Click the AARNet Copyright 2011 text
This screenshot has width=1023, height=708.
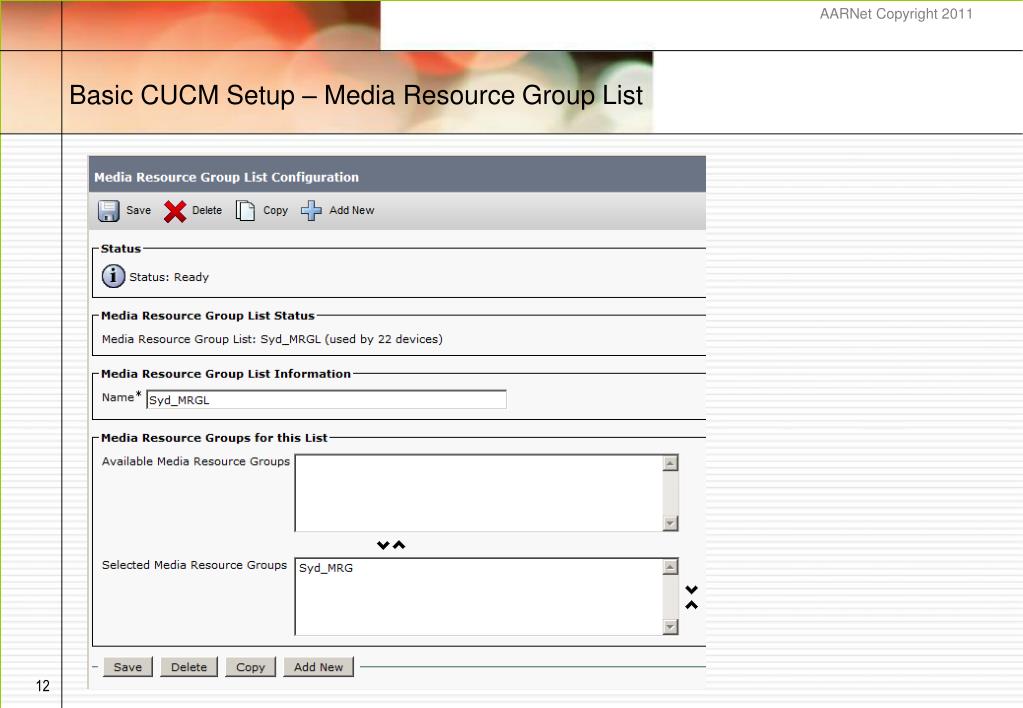coord(896,14)
